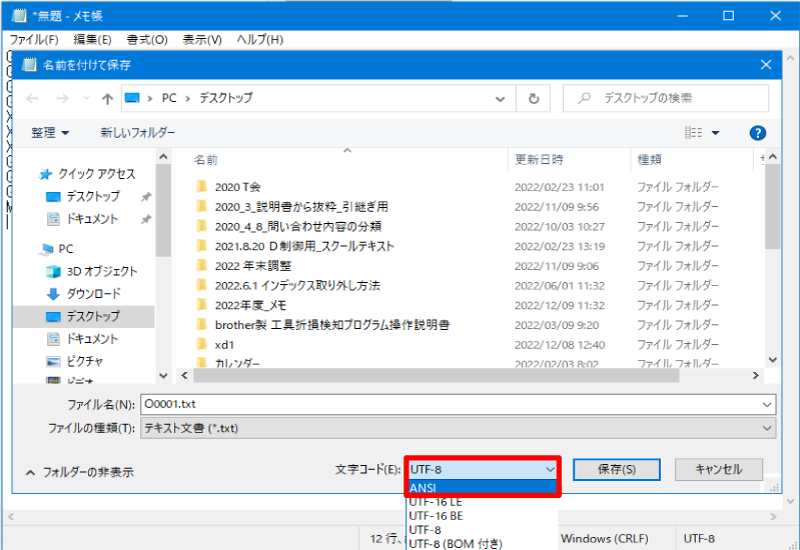Click the 保存(S) button
The height and width of the screenshot is (550, 800).
tap(616, 469)
